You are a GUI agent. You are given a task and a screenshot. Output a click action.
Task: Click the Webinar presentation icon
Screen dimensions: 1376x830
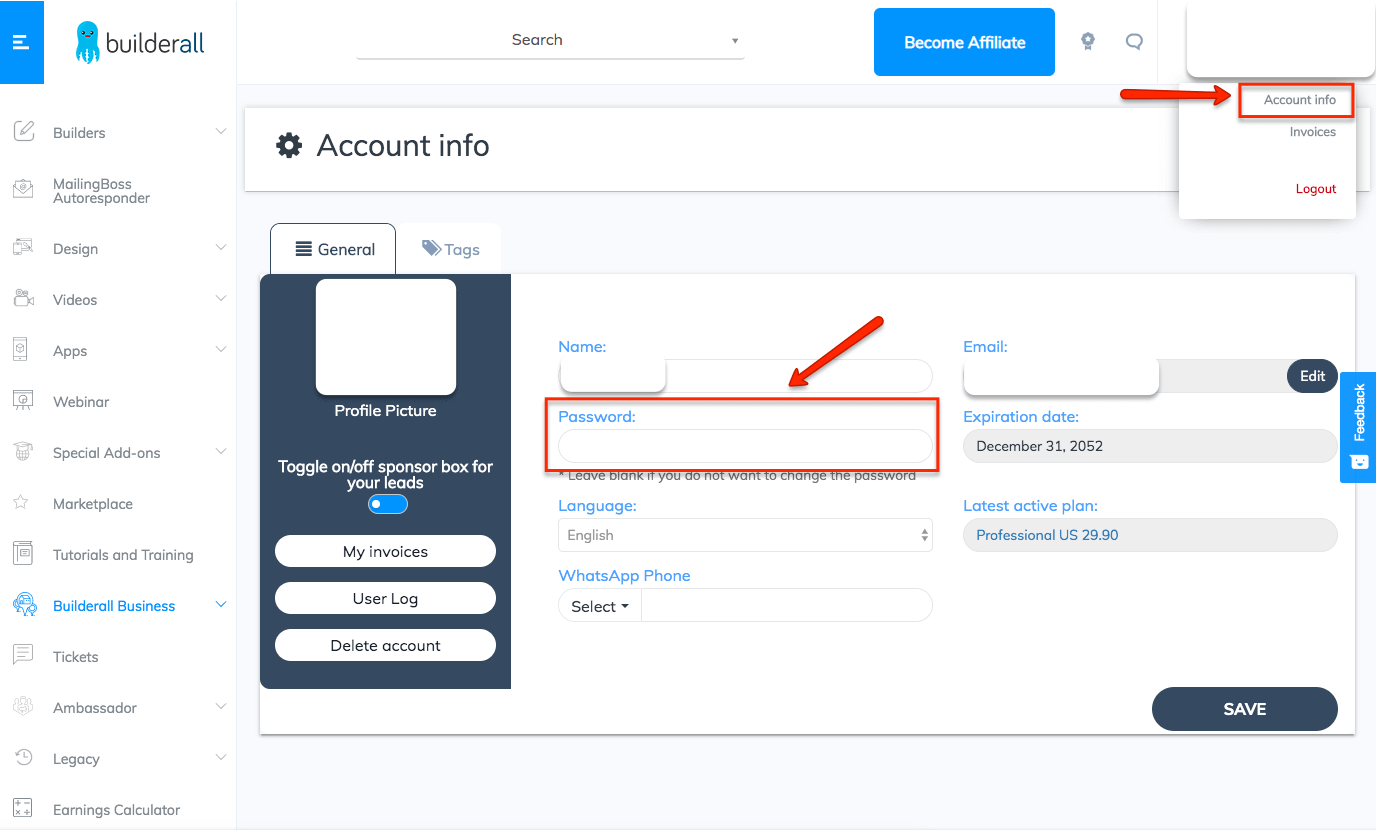23,400
